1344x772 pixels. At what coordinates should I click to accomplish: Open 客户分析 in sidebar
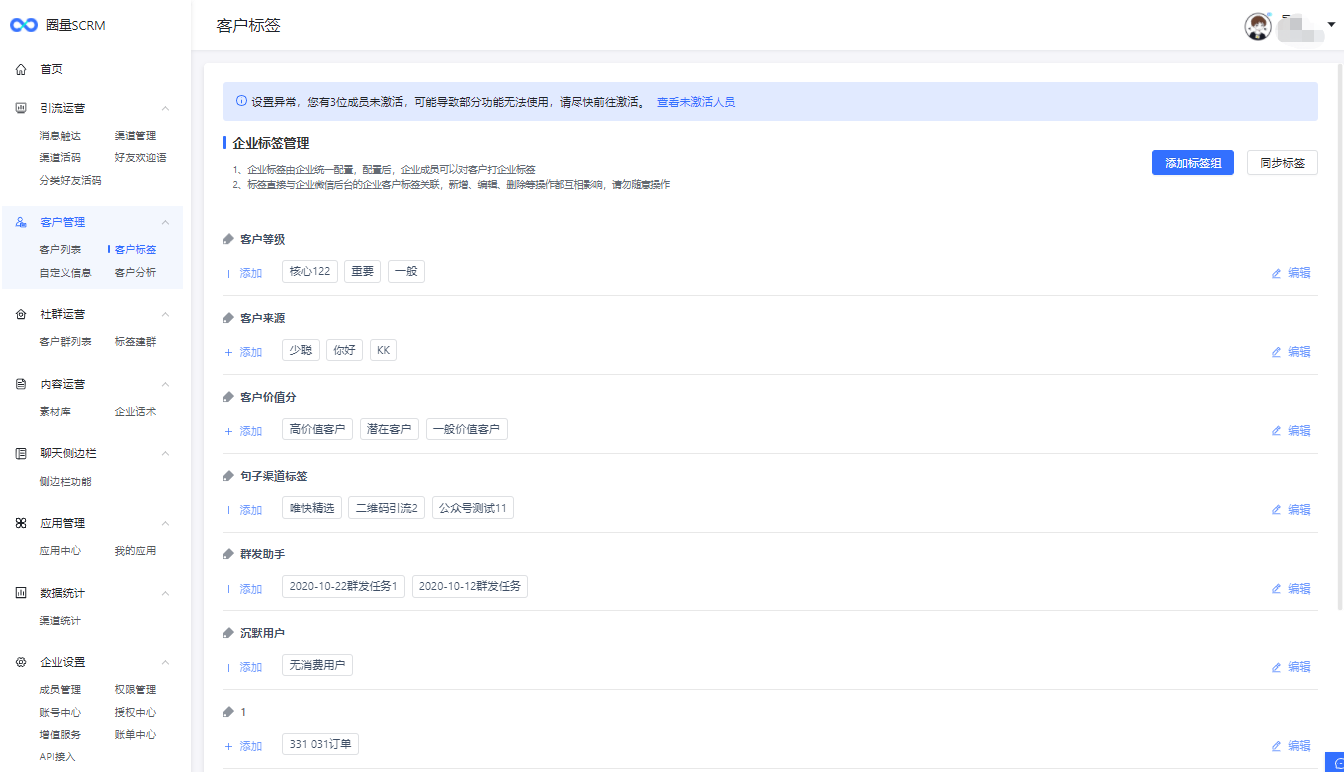[135, 272]
